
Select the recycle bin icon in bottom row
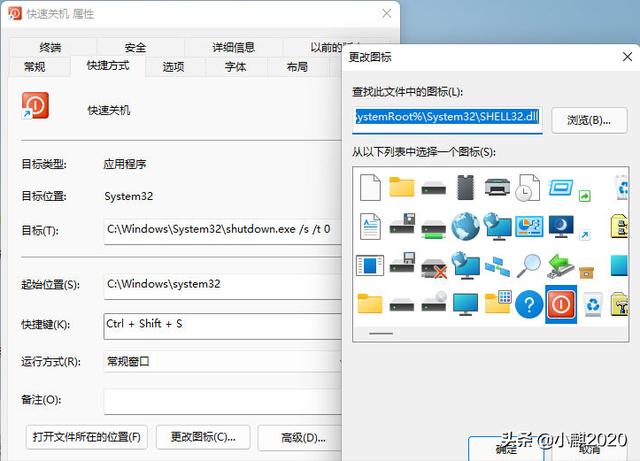(593, 304)
